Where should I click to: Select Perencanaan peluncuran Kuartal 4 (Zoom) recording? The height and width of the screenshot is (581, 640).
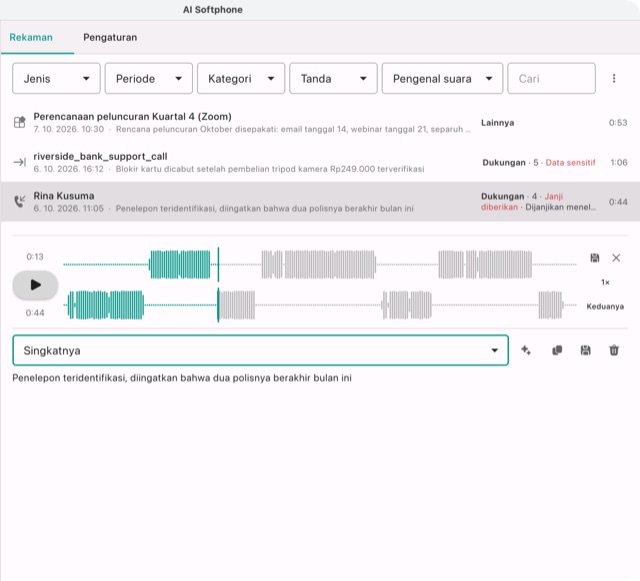pos(320,122)
